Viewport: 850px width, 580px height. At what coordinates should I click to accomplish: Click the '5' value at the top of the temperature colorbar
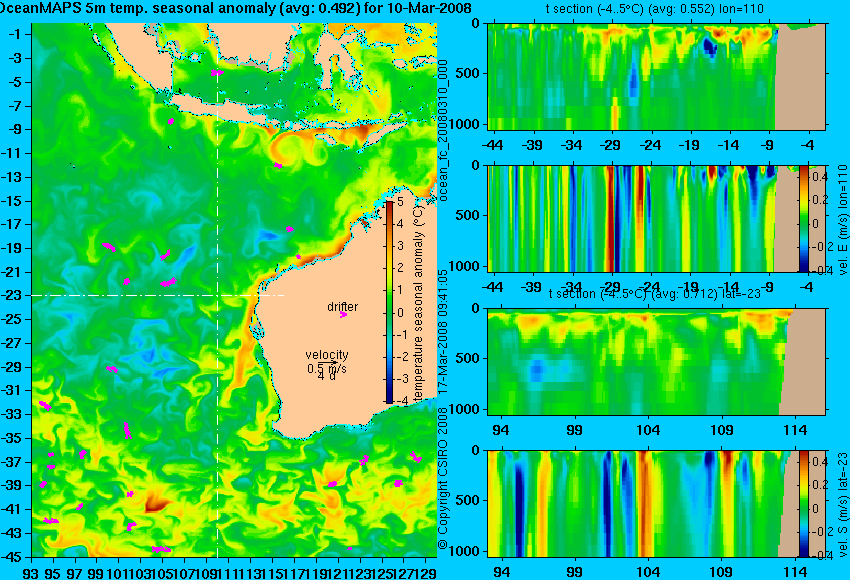pos(400,202)
